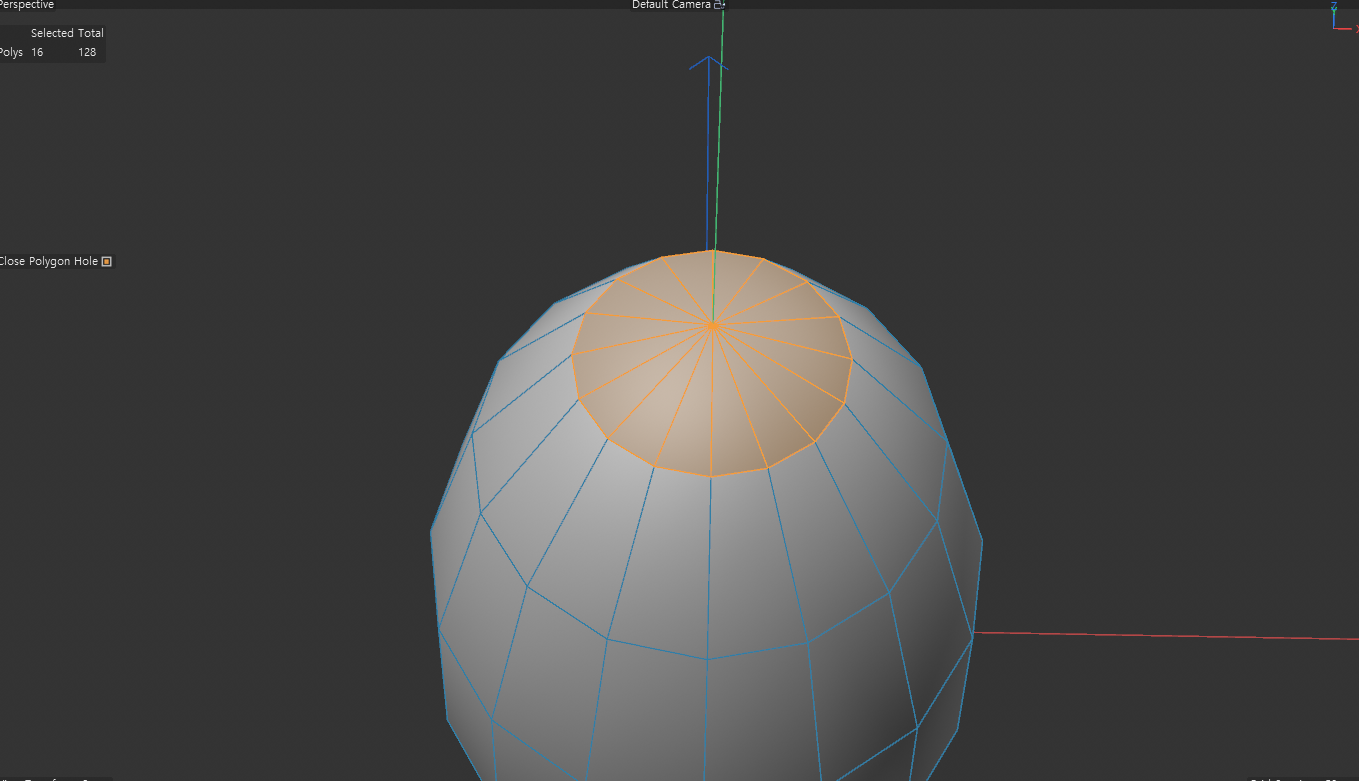
Task: Click the blue axis arrowhead above the mesh
Action: pyautogui.click(x=708, y=64)
